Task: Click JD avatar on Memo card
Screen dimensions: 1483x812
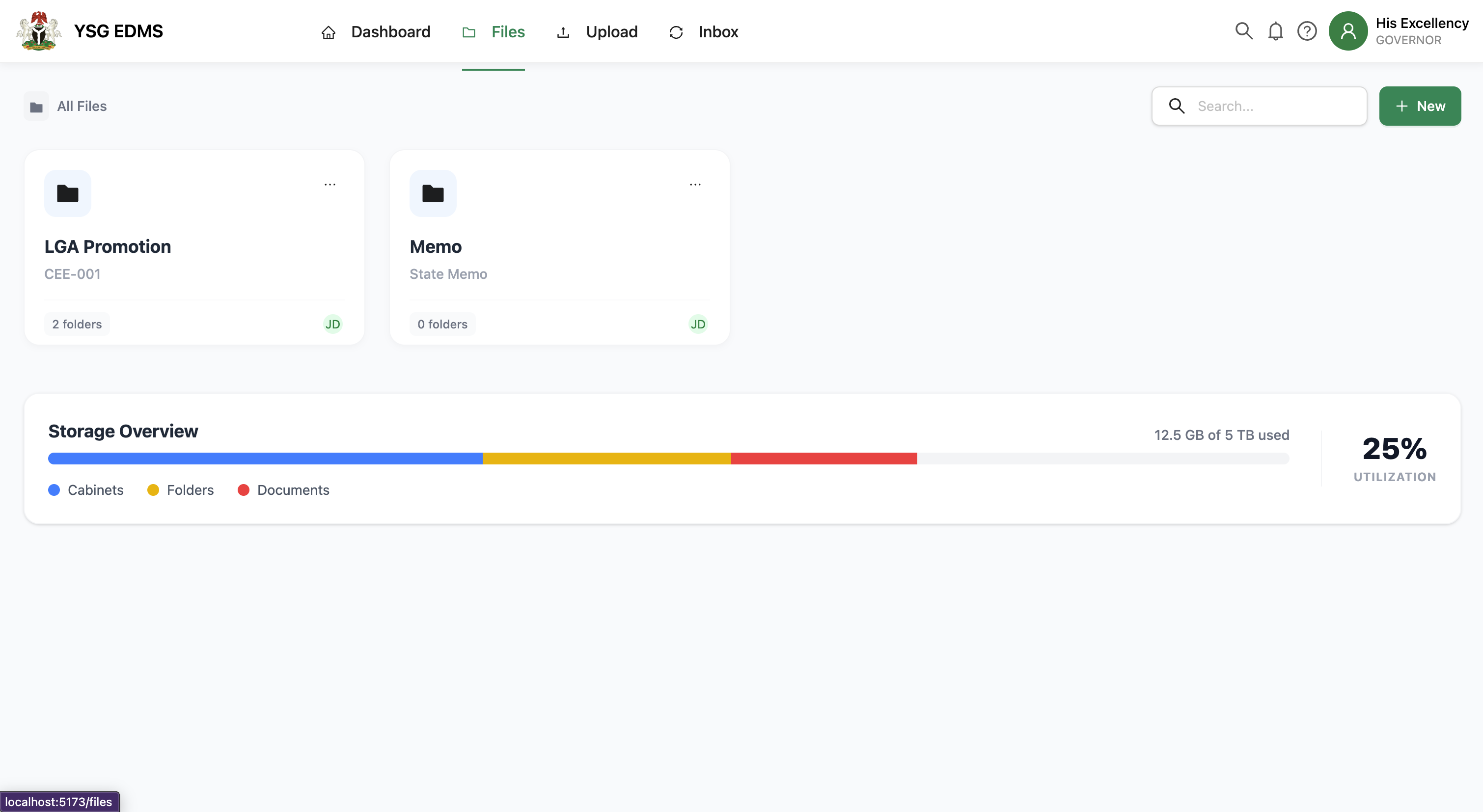Action: click(698, 324)
